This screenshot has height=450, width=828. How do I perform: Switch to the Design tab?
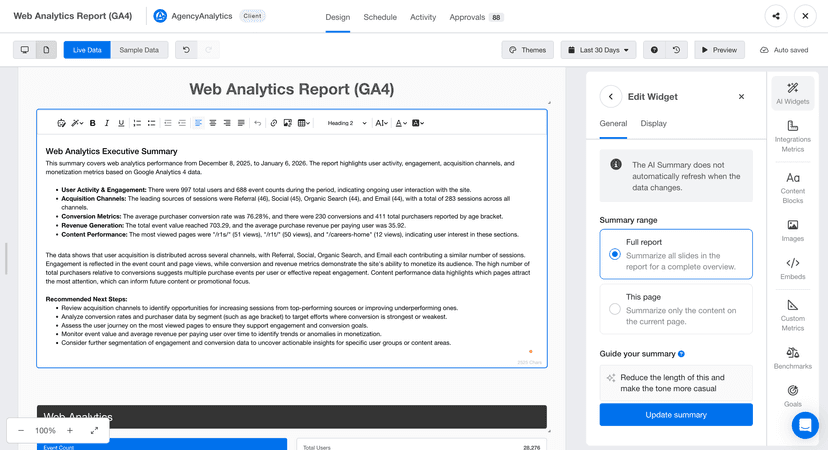[337, 17]
